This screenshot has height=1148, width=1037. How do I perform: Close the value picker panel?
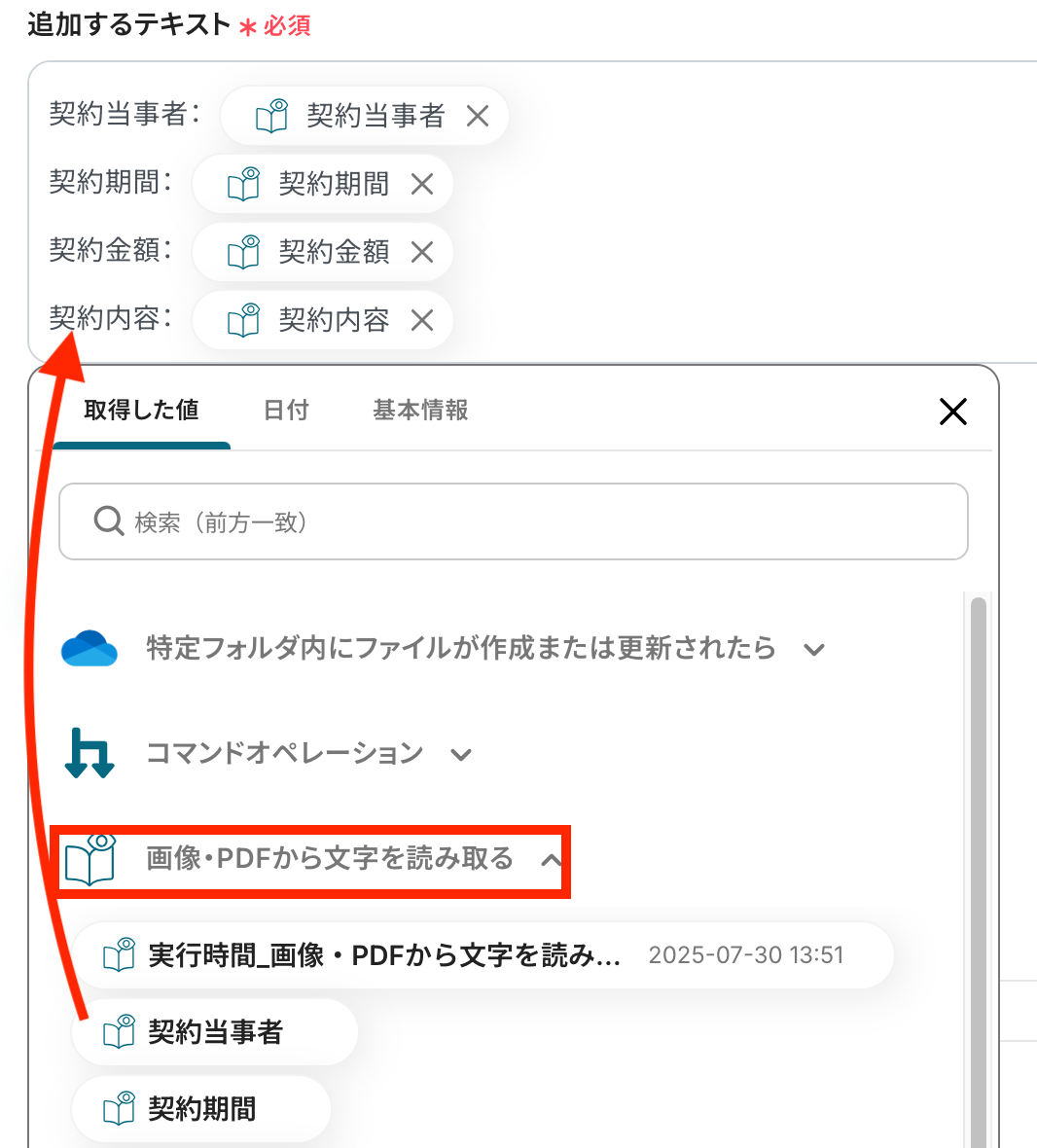(952, 412)
